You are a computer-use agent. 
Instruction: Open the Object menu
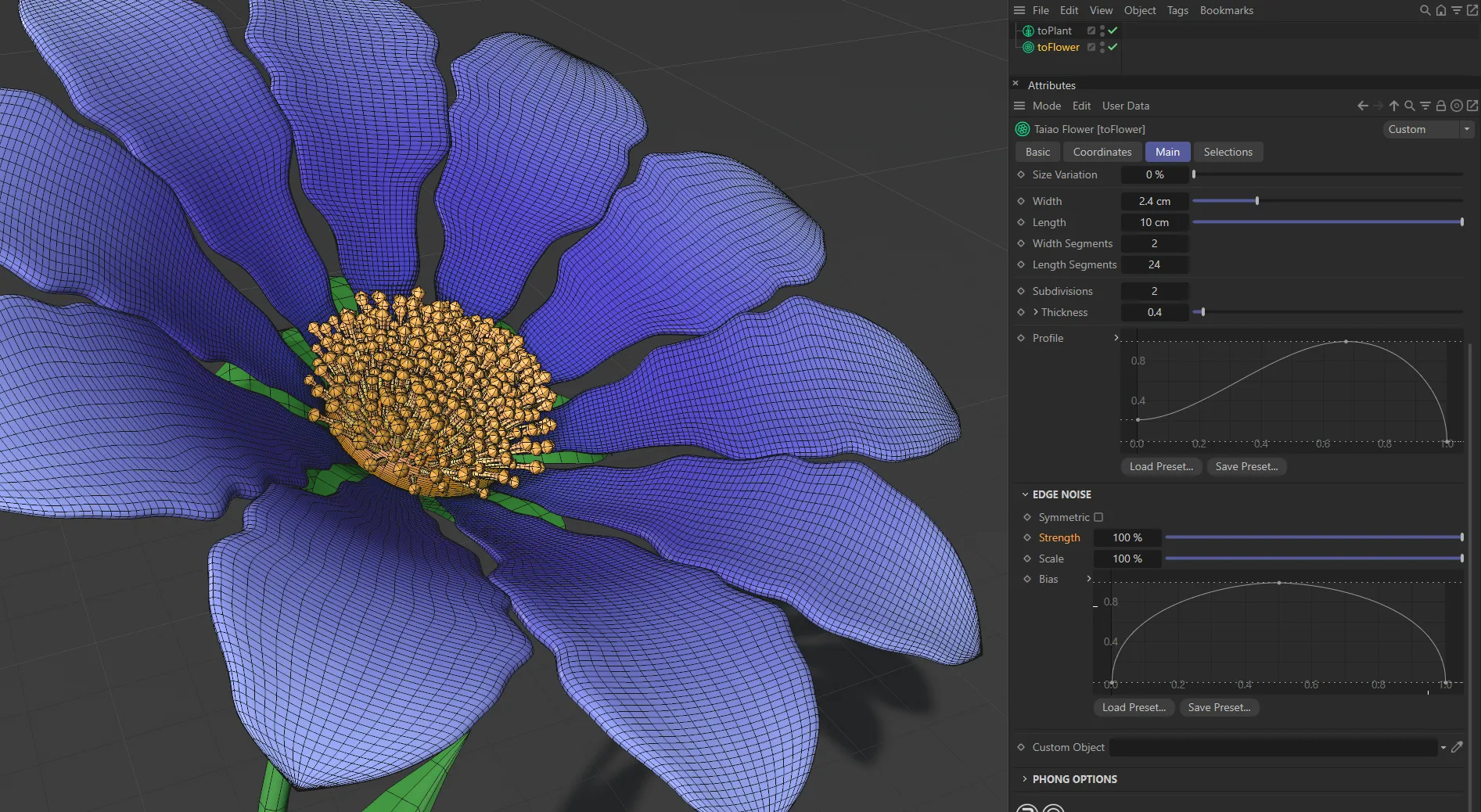point(1139,10)
